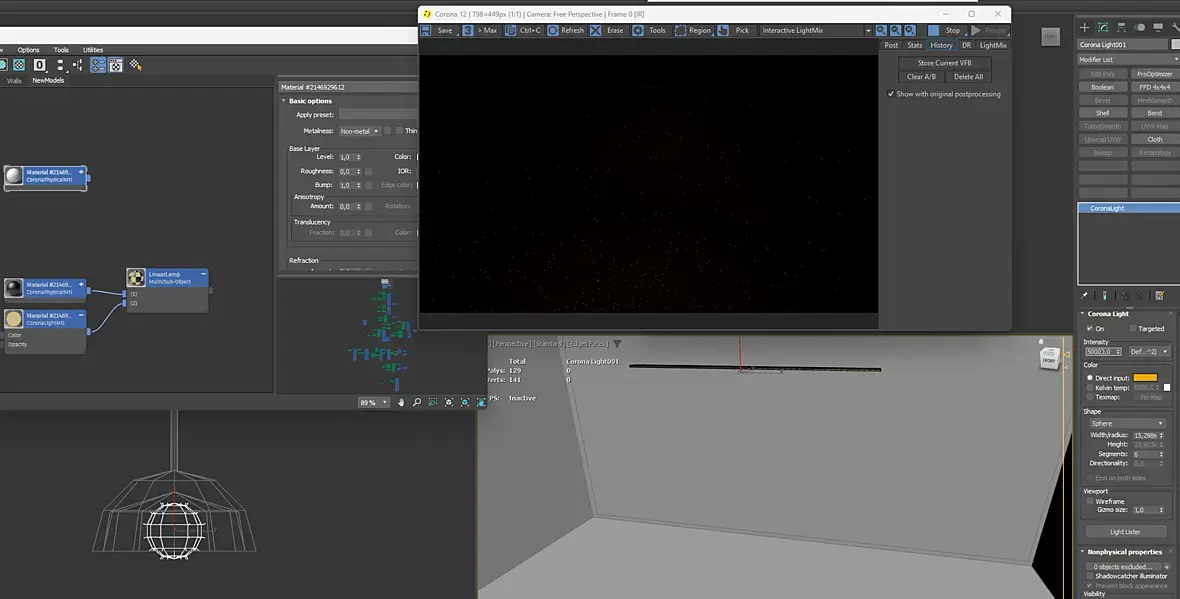
Task: Open the Hierarchy command panel tab
Action: [1121, 27]
